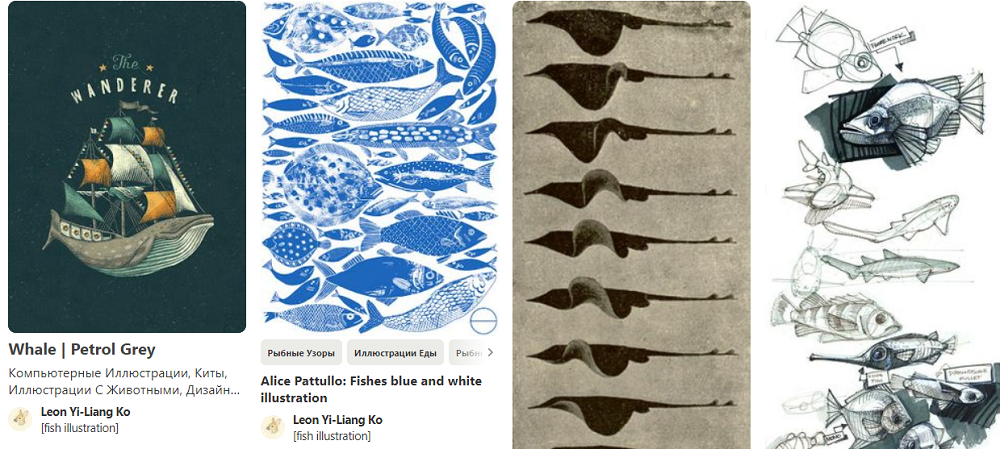This screenshot has width=1000, height=449.
Task: Click the 'Whale | Petrol Grey' pin title
Action: pos(82,350)
